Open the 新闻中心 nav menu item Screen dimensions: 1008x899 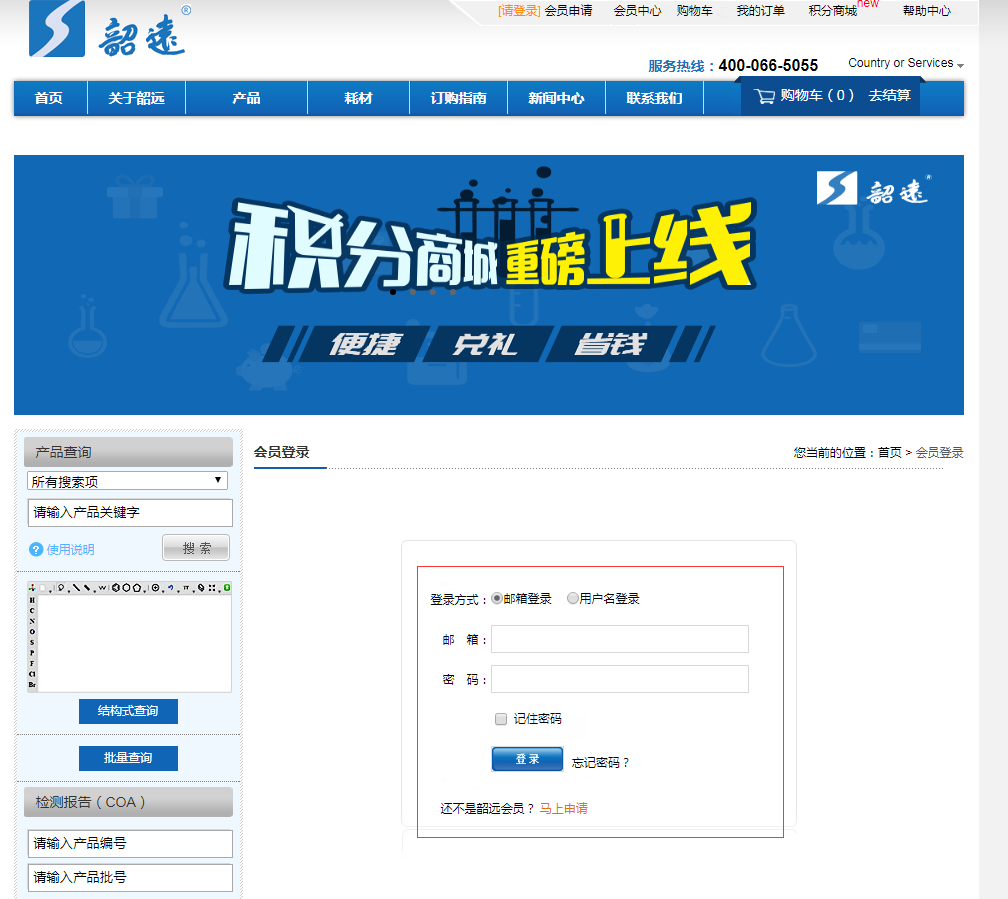[556, 98]
